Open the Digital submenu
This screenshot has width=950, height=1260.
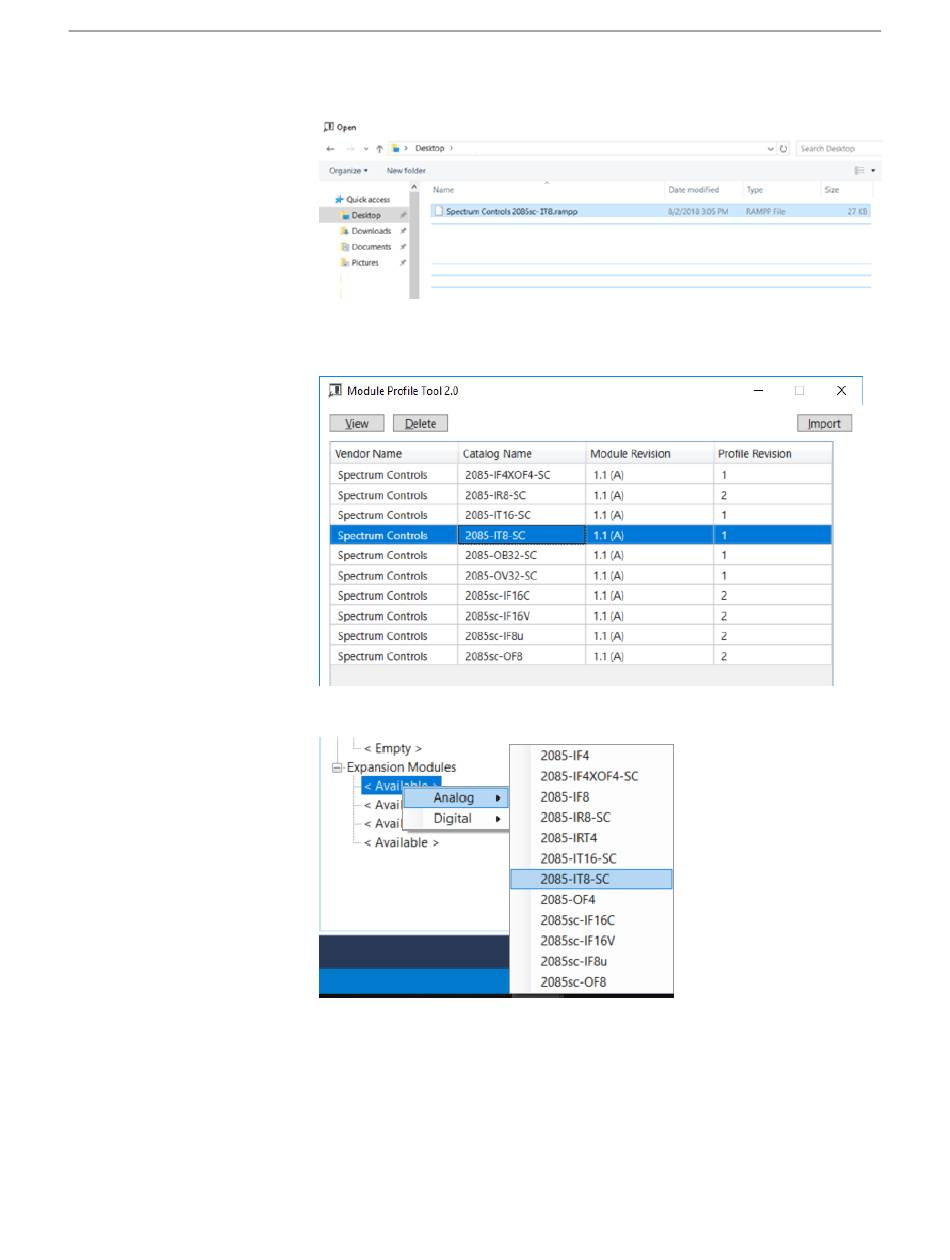coord(455,819)
